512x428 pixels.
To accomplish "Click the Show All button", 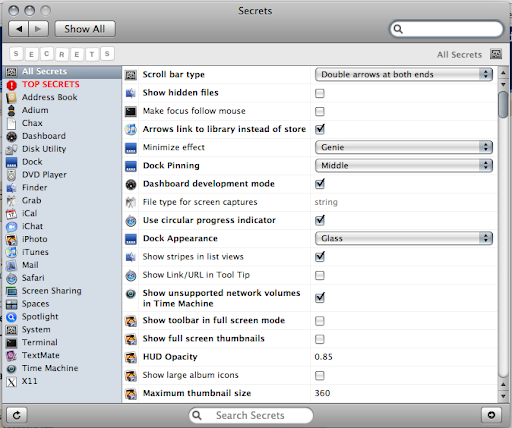I will coord(85,29).
